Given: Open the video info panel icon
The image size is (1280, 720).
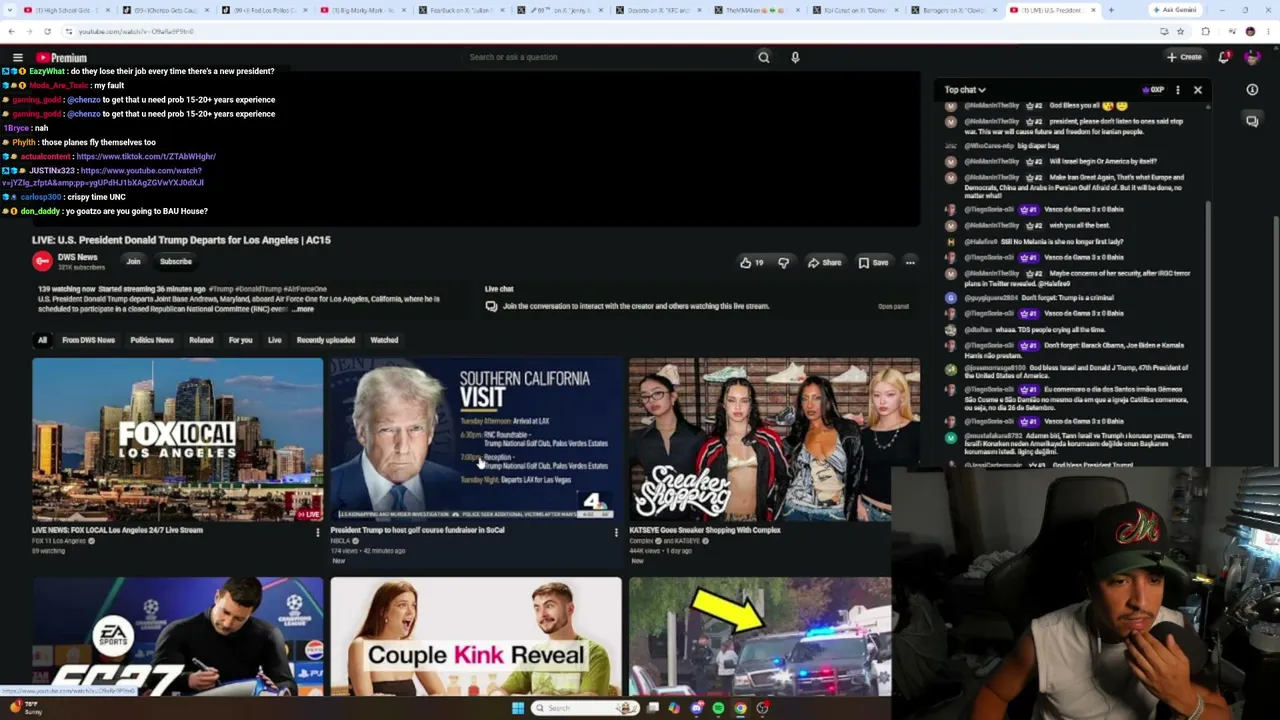Looking at the screenshot, I should click(x=1252, y=90).
